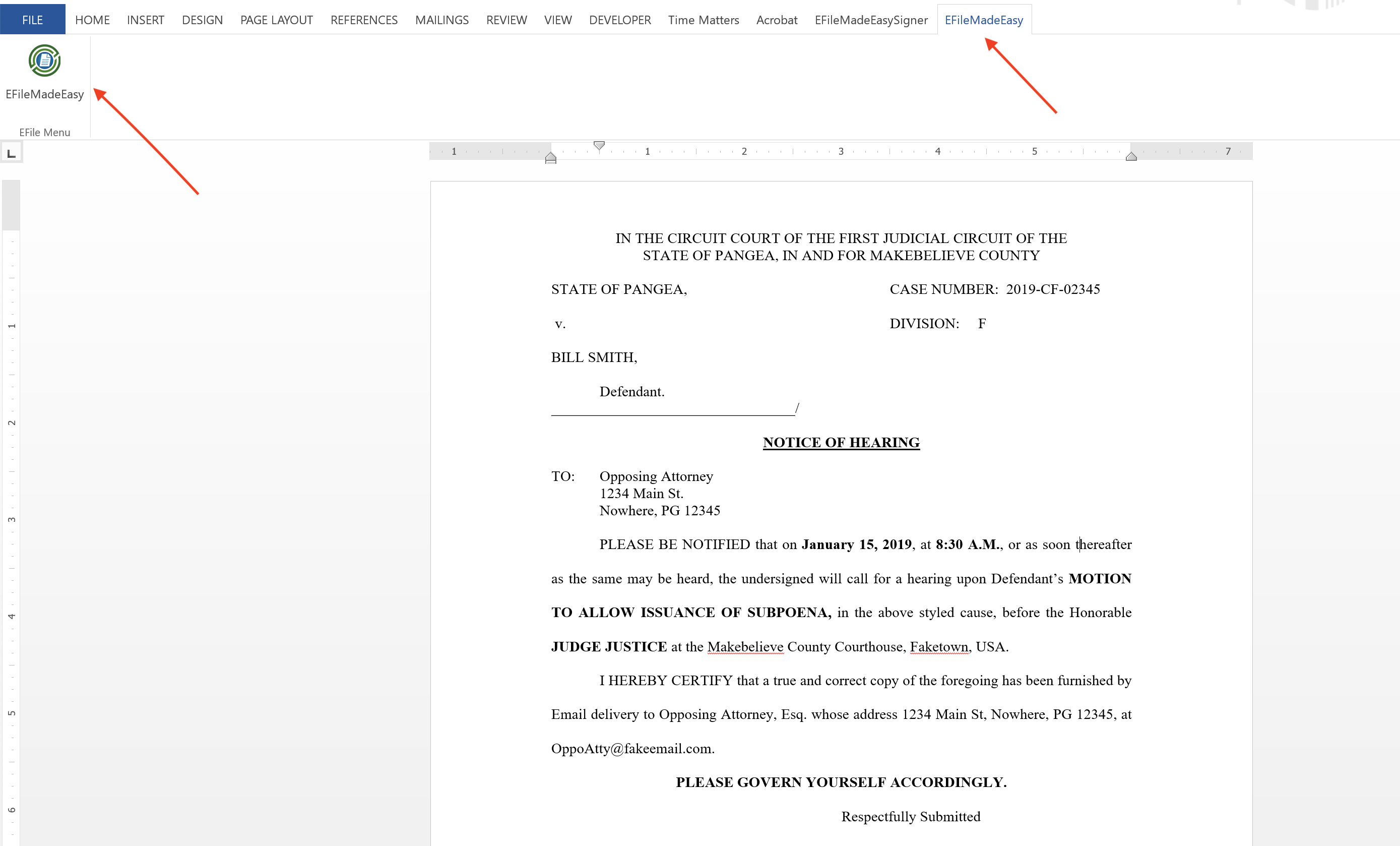Click the tab selector at ruler corner

point(12,153)
